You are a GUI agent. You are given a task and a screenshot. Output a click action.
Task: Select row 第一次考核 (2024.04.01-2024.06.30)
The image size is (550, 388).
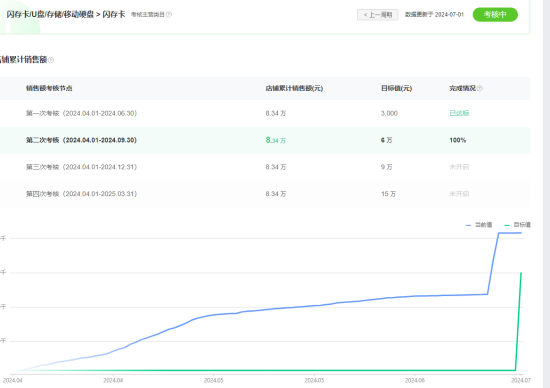pos(265,113)
